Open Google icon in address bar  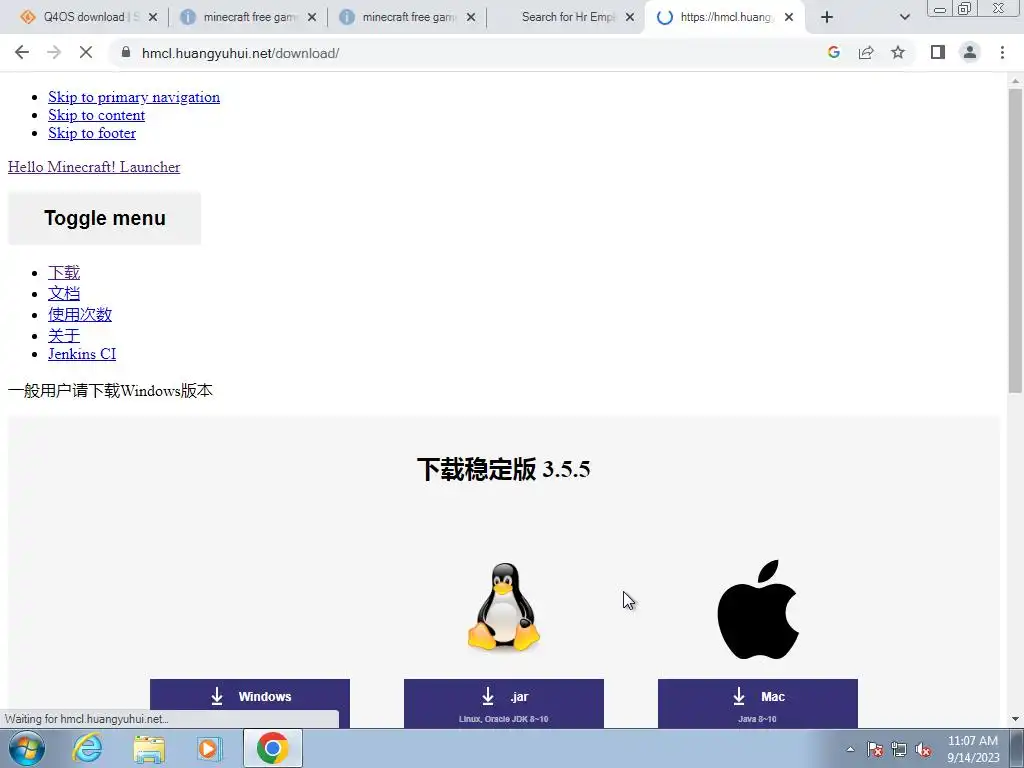click(833, 52)
